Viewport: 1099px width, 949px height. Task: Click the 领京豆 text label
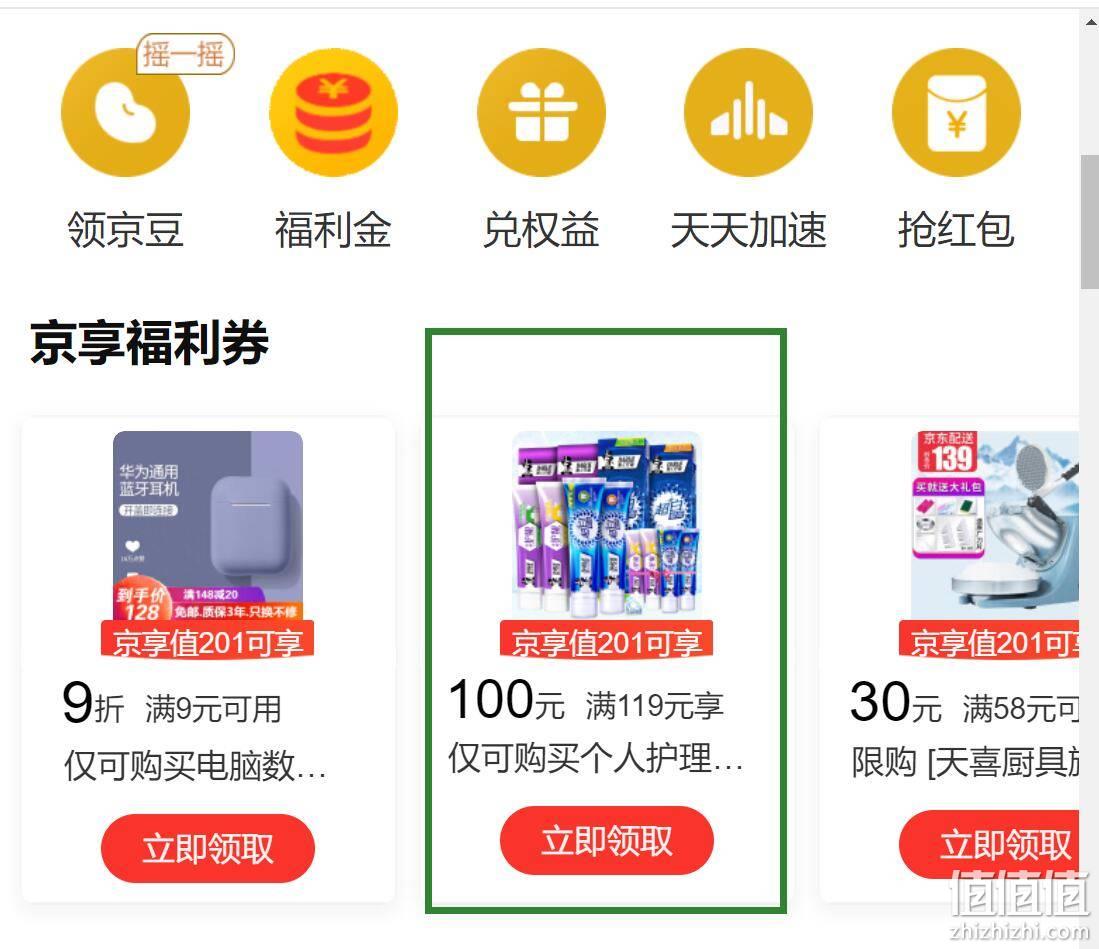(x=125, y=230)
